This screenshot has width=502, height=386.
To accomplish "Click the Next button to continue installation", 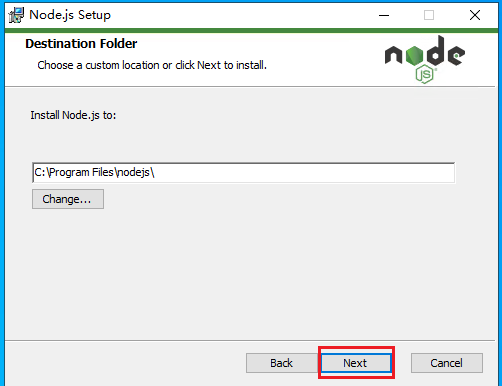I will 356,363.
